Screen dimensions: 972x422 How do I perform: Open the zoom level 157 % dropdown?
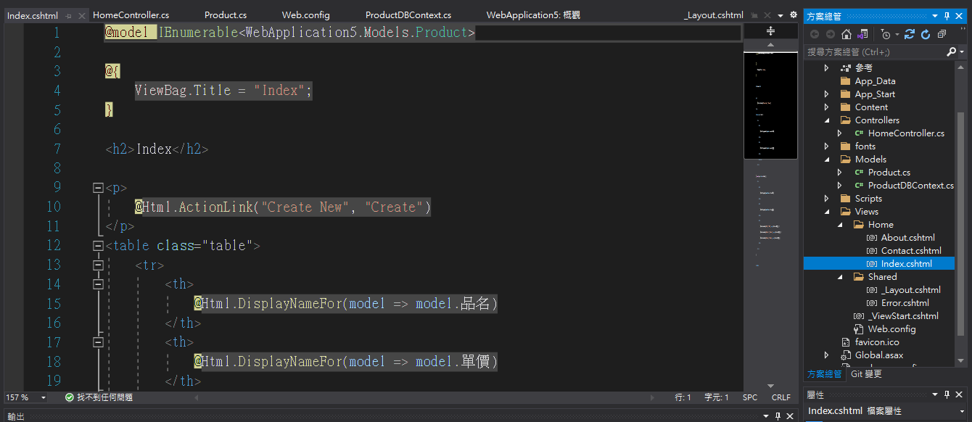(x=43, y=397)
